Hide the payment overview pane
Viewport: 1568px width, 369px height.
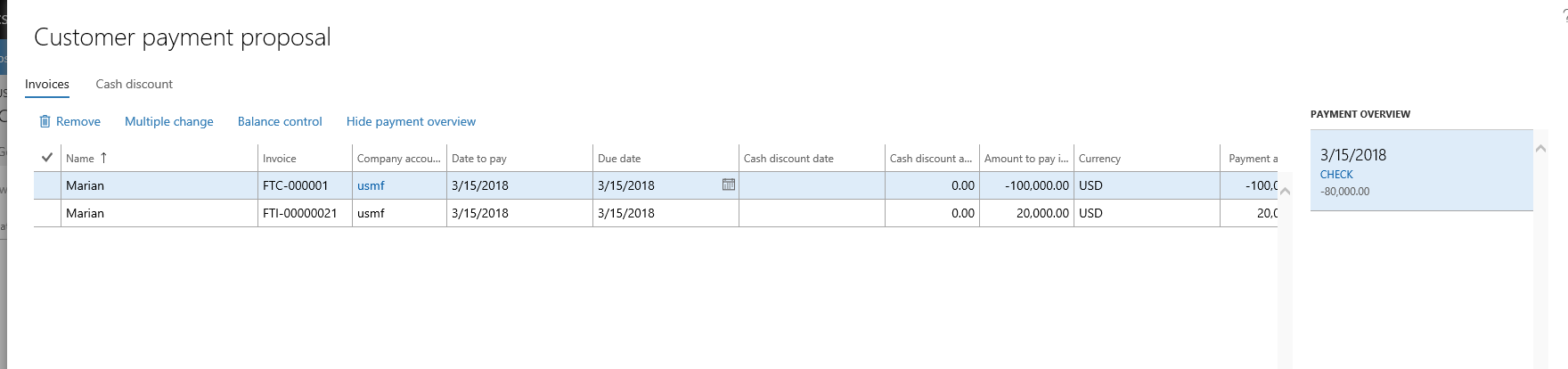point(411,122)
